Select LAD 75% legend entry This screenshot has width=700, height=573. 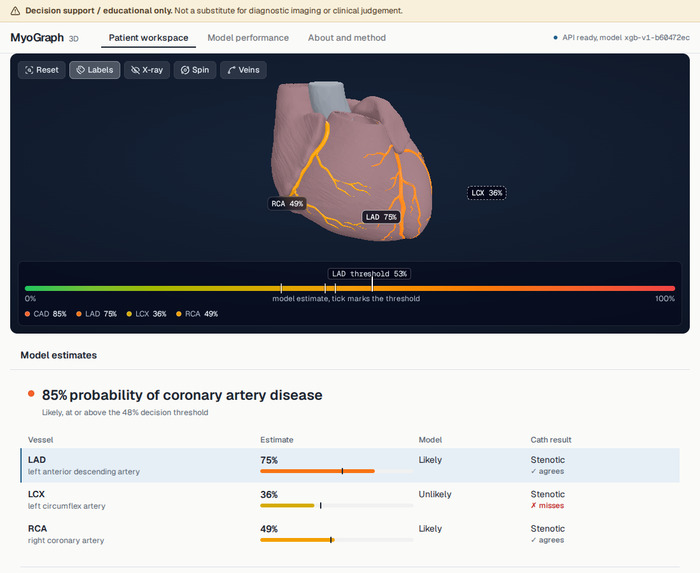pyautogui.click(x=96, y=314)
